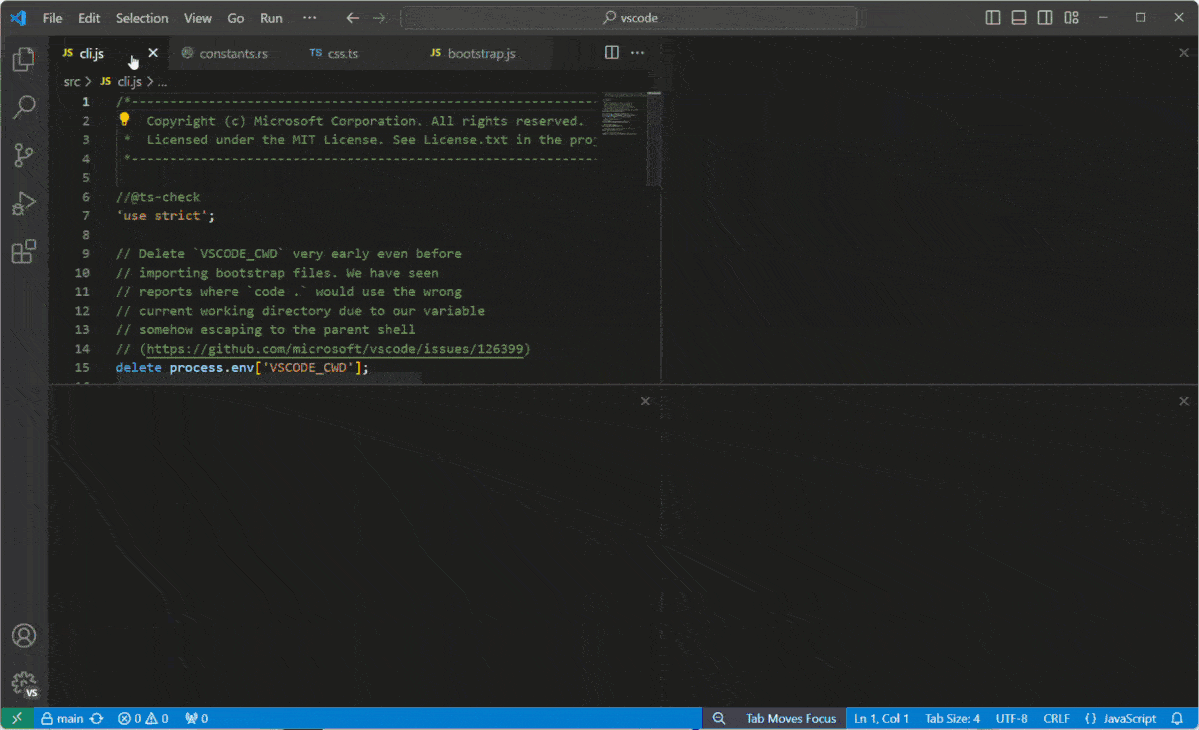This screenshot has width=1199, height=730.
Task: Click the Split Editor Right icon
Action: click(612, 53)
